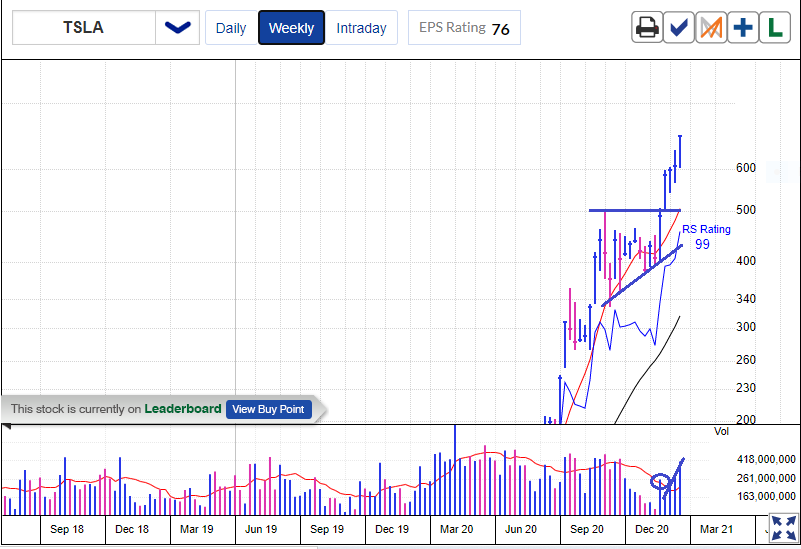Switch to the Intraday chart tab
The width and height of the screenshot is (801, 549).
[x=361, y=28]
